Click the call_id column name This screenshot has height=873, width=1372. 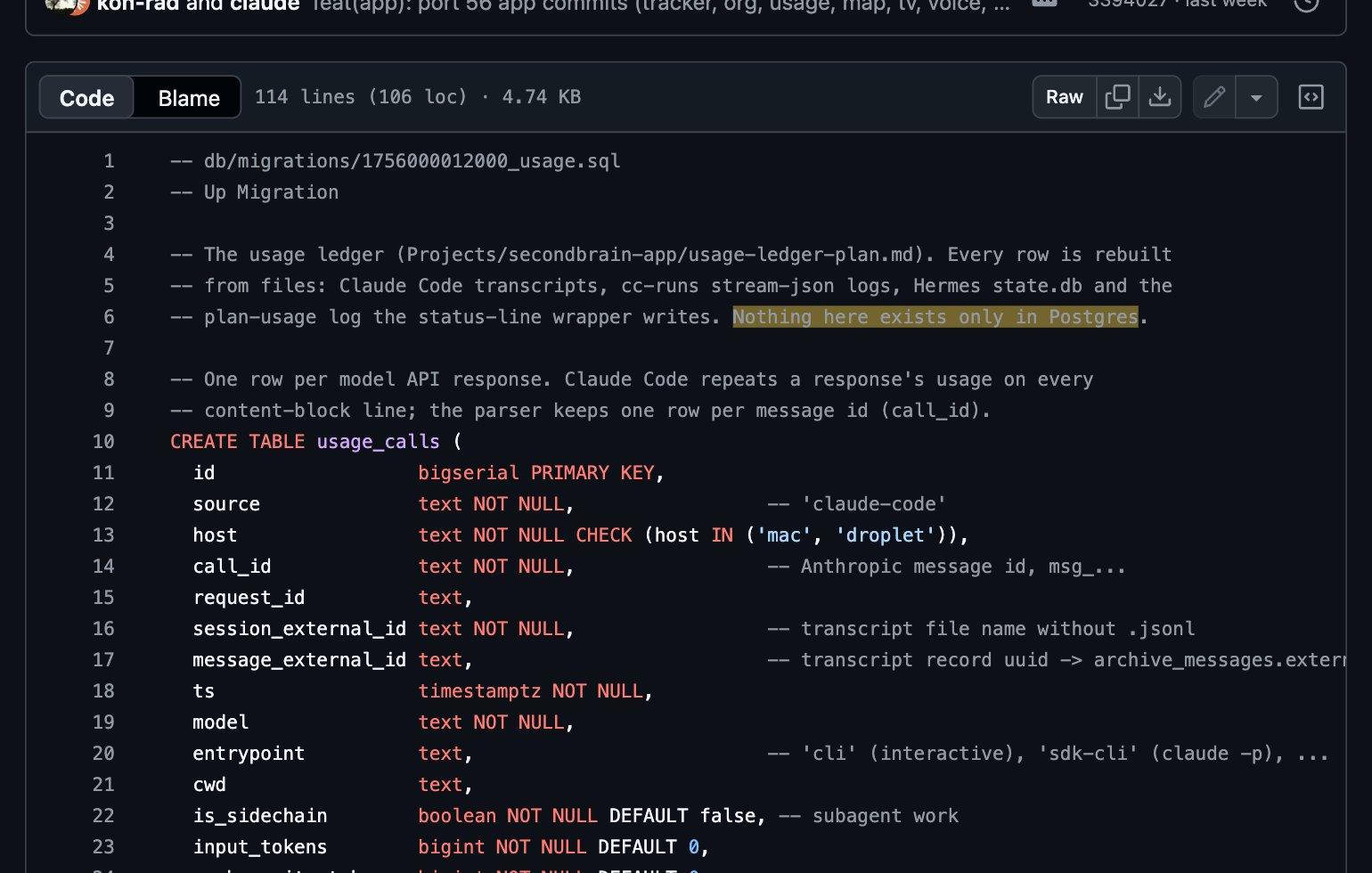[232, 567]
